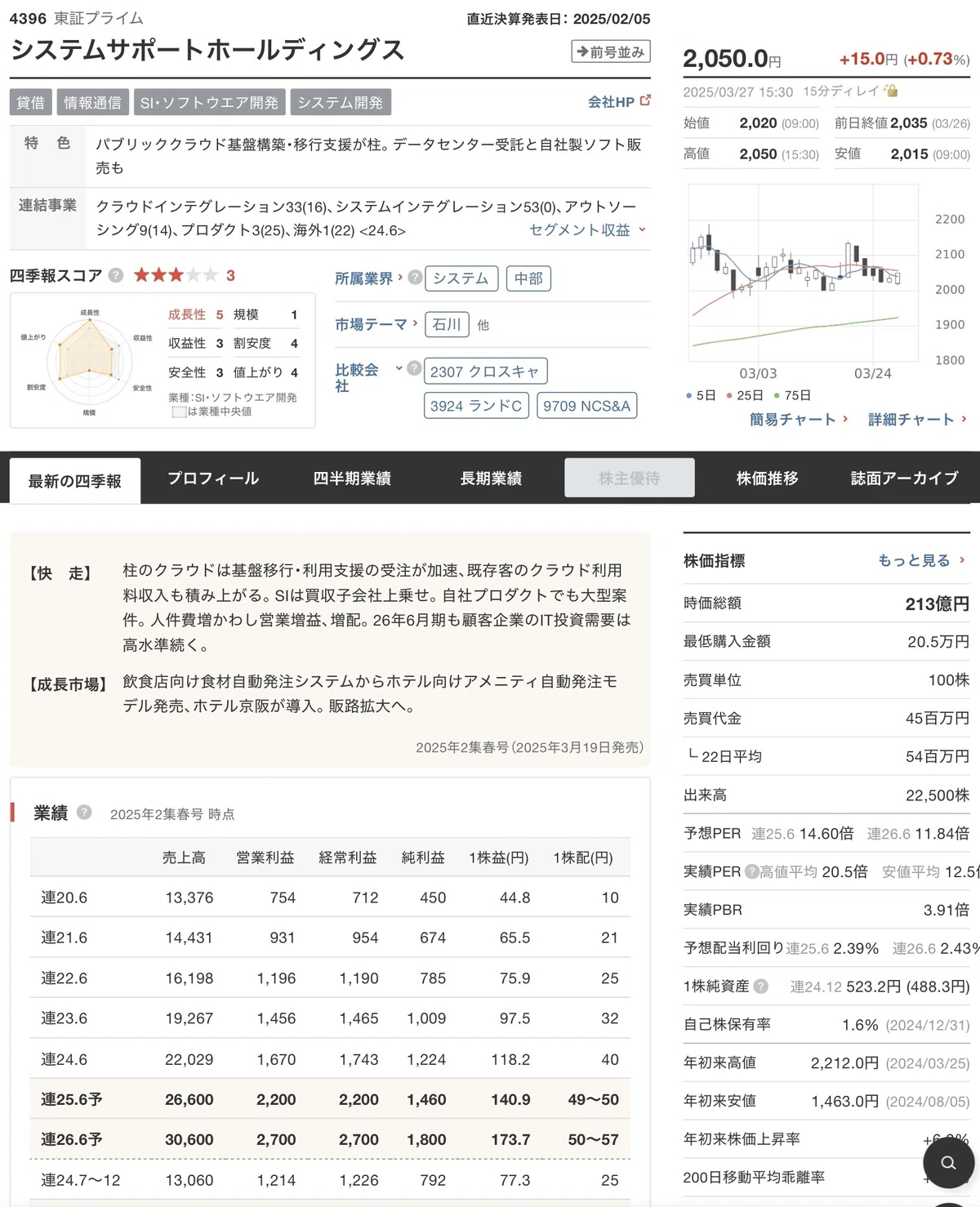Click the システム開発 tag

pyautogui.click(x=341, y=102)
